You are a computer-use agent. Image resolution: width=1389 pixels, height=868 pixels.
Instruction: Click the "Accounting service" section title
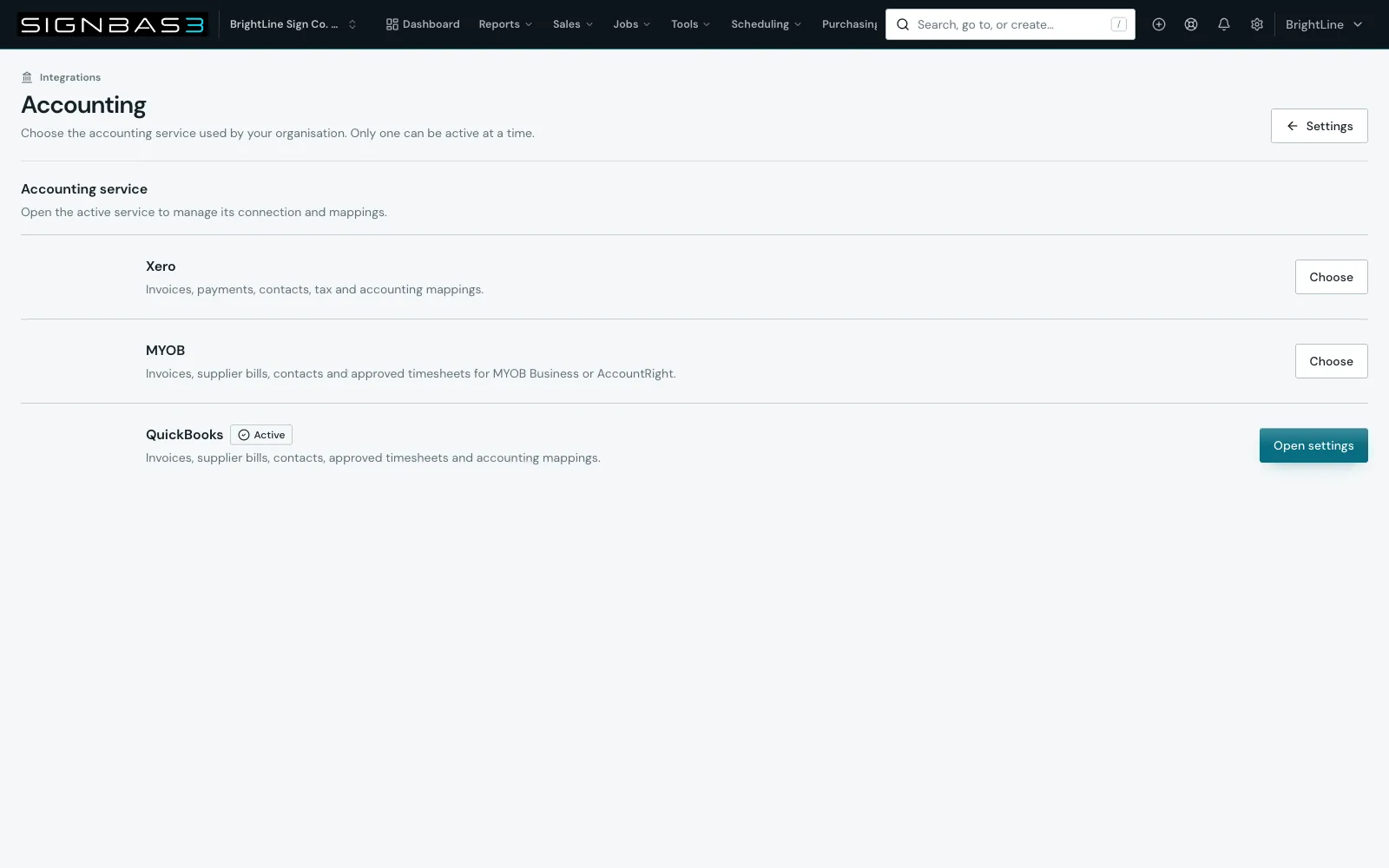pyautogui.click(x=84, y=189)
